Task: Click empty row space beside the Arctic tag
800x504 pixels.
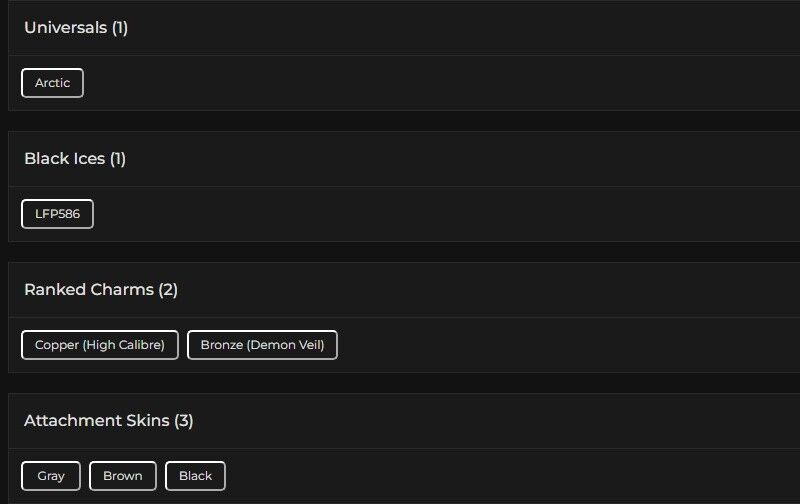Action: click(400, 83)
